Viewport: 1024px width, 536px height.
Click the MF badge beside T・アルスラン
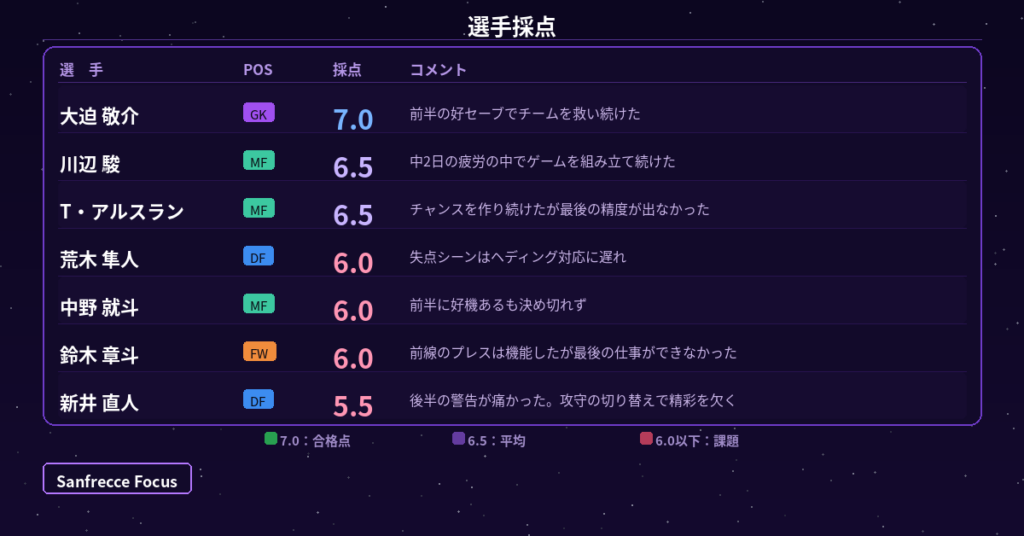coord(259,208)
